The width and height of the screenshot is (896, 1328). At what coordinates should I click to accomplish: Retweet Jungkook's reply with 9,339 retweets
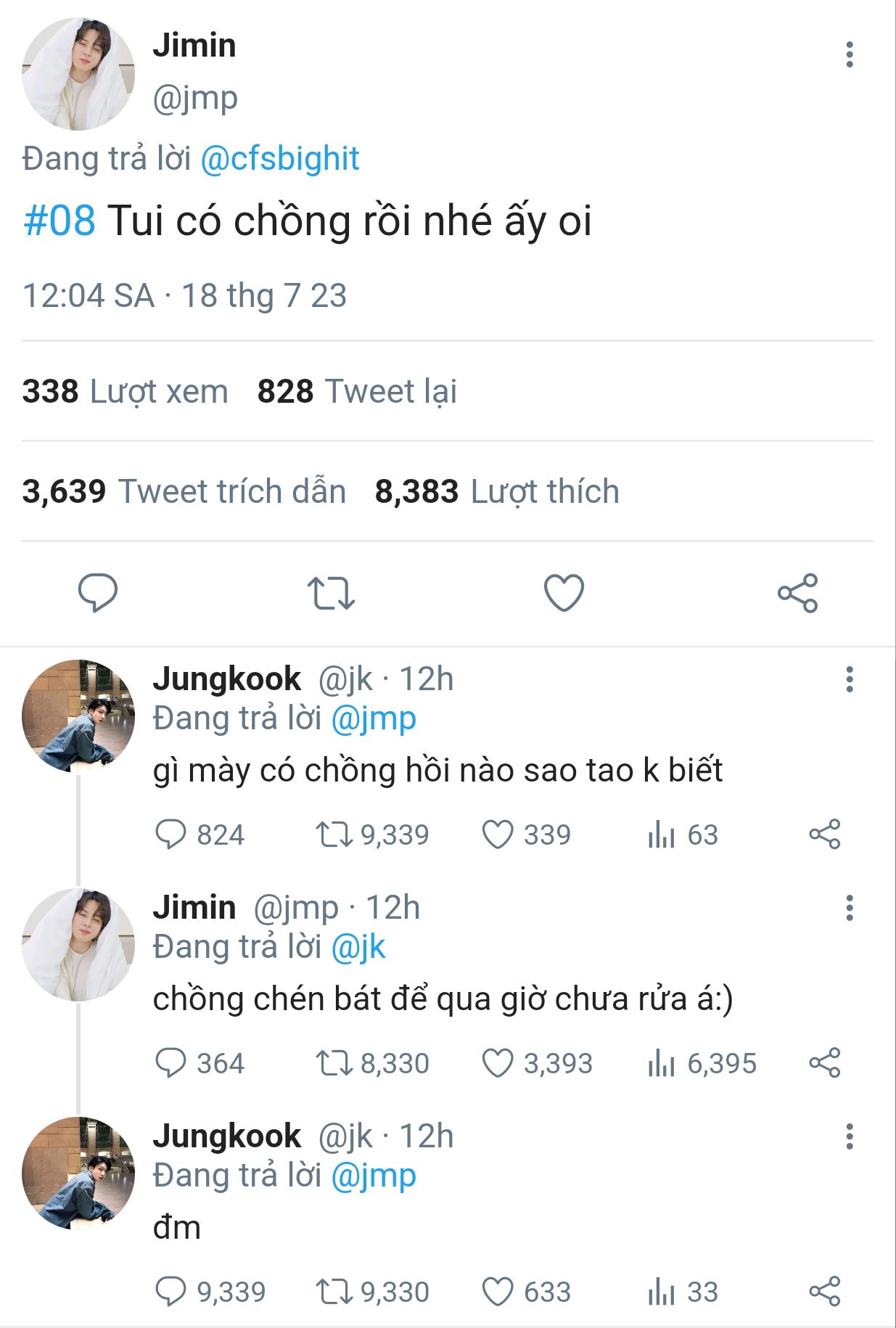(x=334, y=835)
